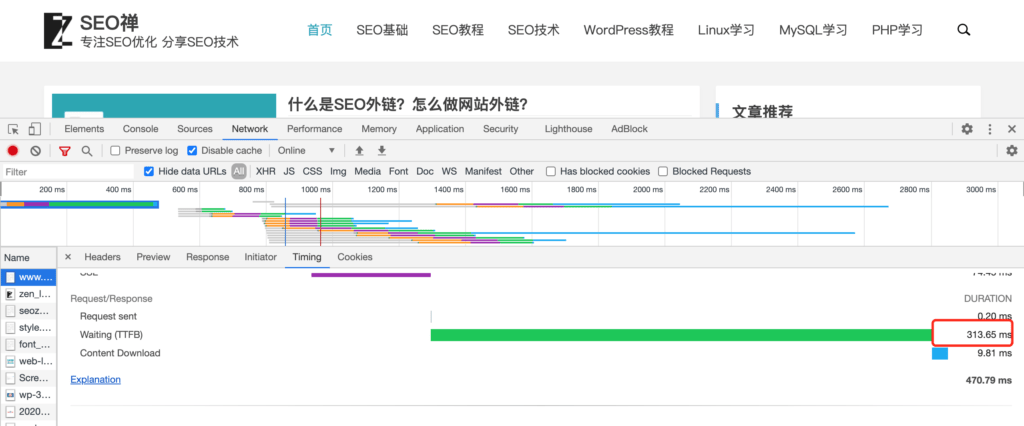Screen dimensions: 1024x426
Task: Filter requests by Img type
Action: (338, 172)
